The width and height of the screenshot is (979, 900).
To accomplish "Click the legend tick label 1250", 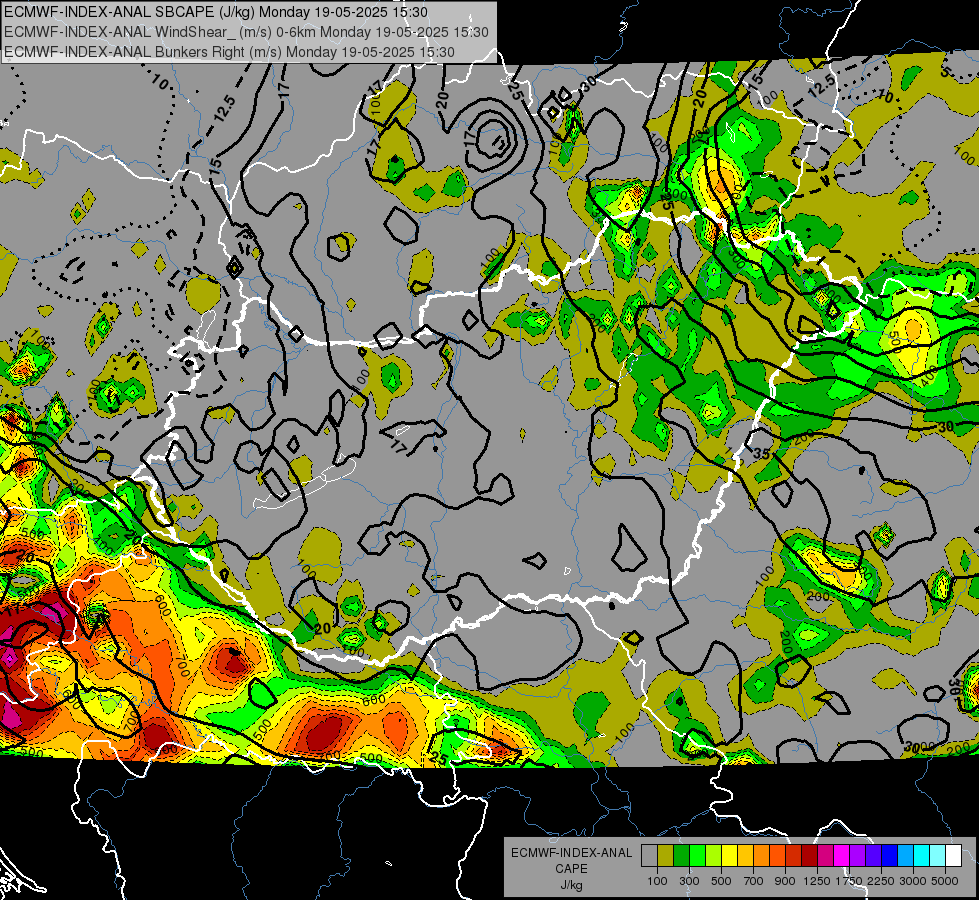I will pyautogui.click(x=817, y=881).
